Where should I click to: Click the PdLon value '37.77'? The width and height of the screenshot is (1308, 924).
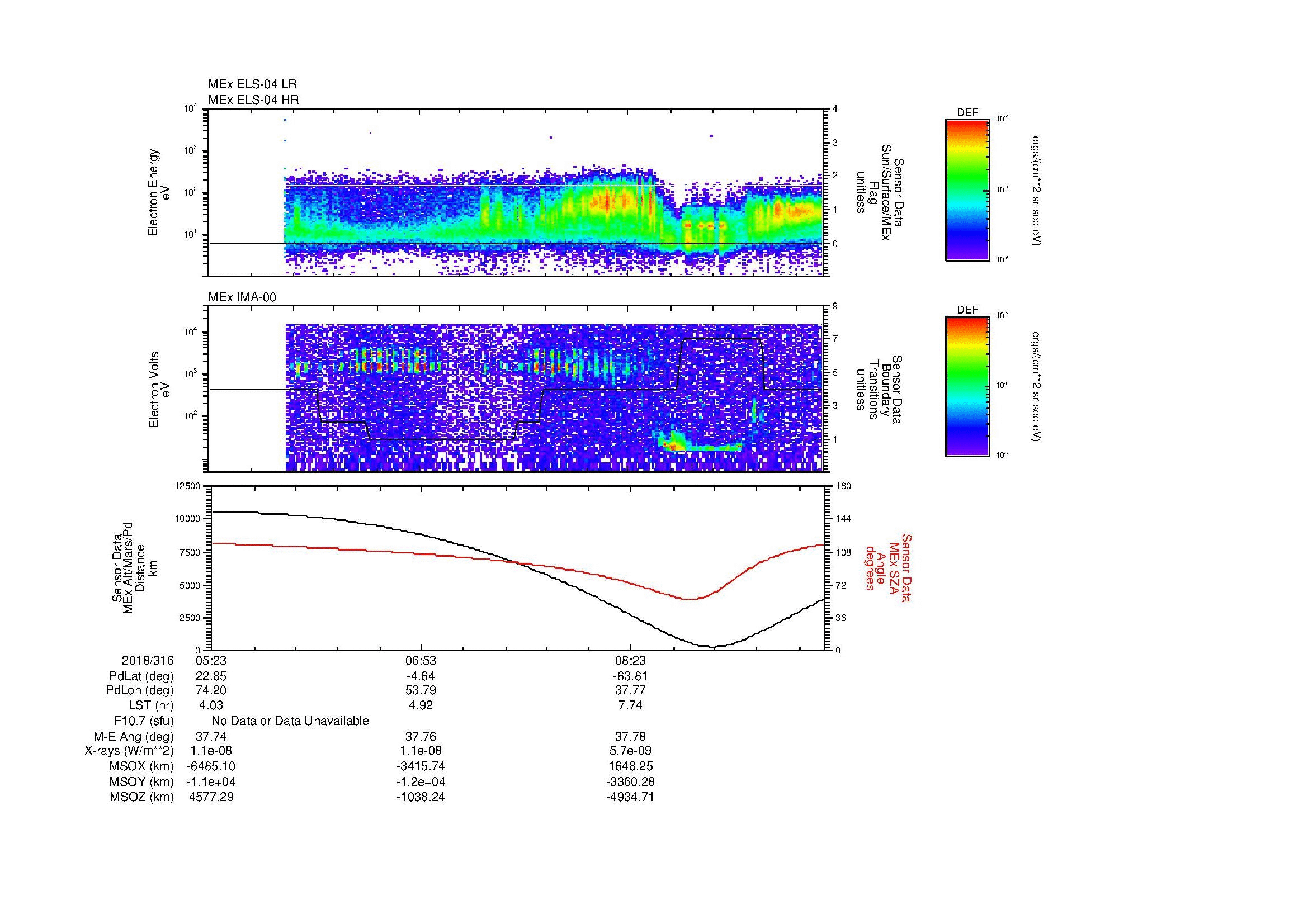(x=631, y=690)
